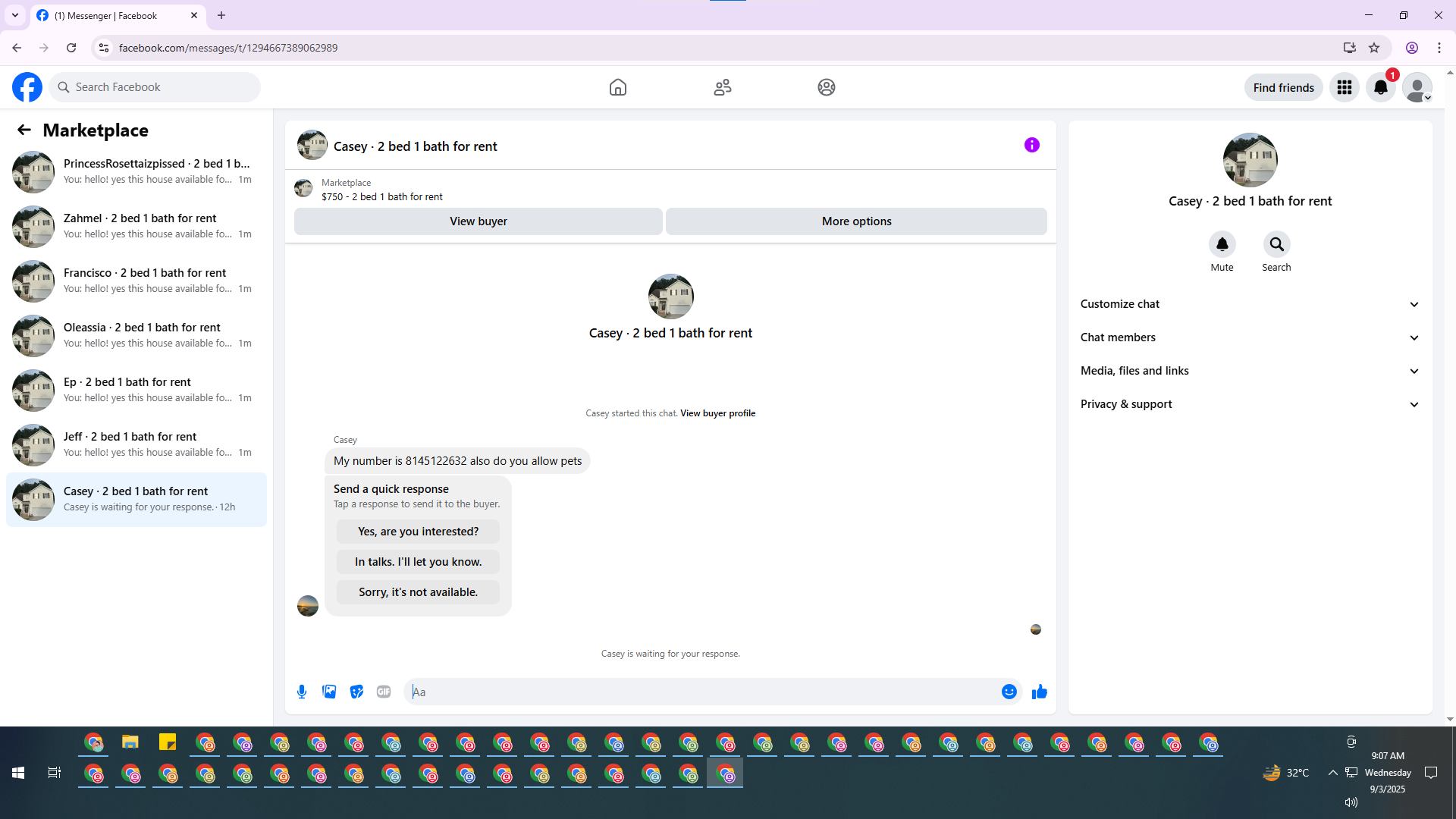Open the account profile menu

coord(1417,87)
